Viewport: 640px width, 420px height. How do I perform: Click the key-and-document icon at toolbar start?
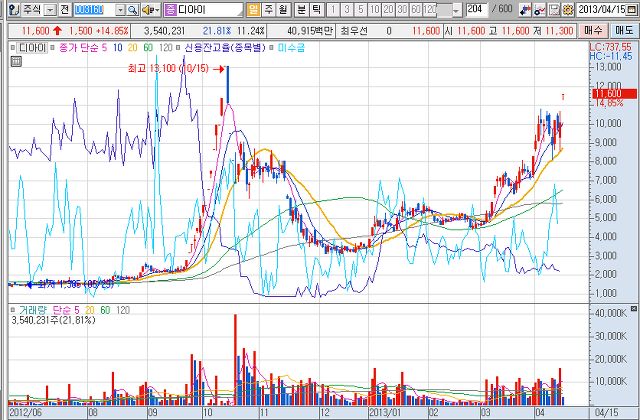coord(13,10)
